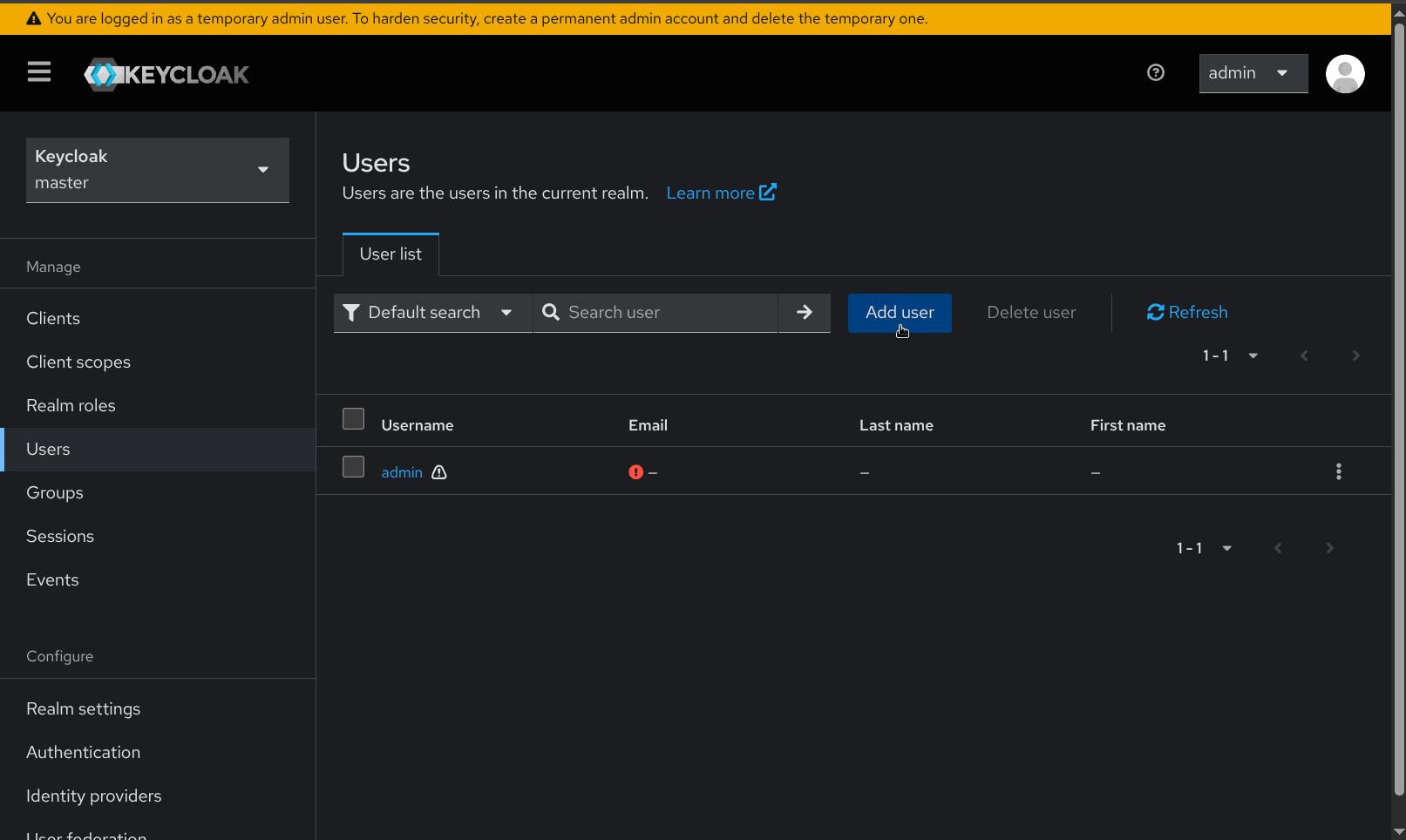1406x840 pixels.
Task: Open bottom 1-1 per-page options dropdown
Action: tap(1204, 548)
